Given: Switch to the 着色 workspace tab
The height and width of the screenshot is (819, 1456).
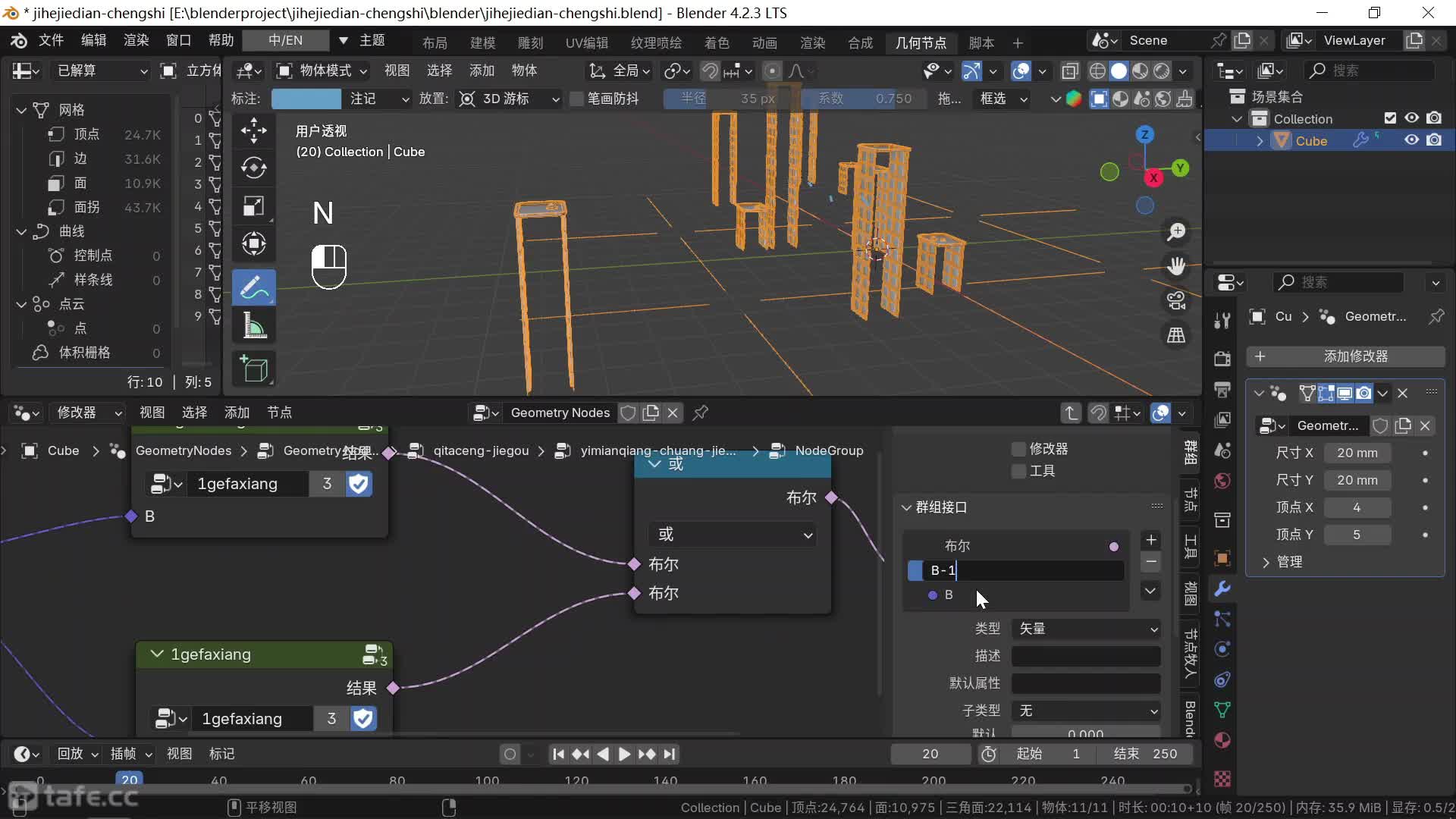Looking at the screenshot, I should 716,42.
